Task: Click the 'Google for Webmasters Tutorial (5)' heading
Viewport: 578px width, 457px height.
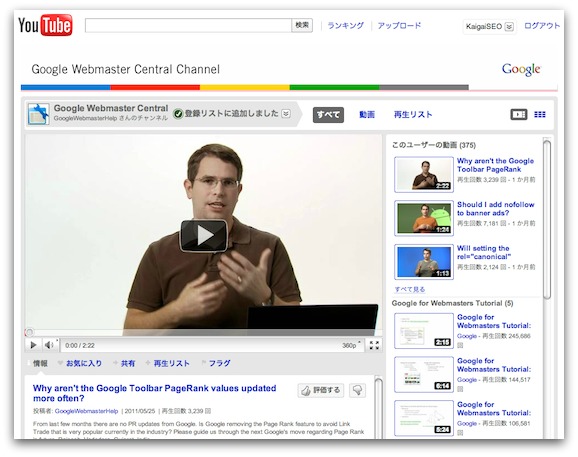Action: (452, 303)
